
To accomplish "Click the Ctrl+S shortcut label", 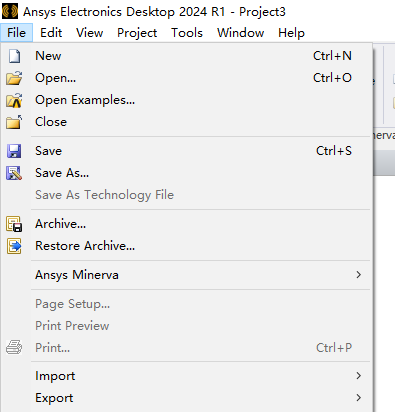I will pos(334,151).
